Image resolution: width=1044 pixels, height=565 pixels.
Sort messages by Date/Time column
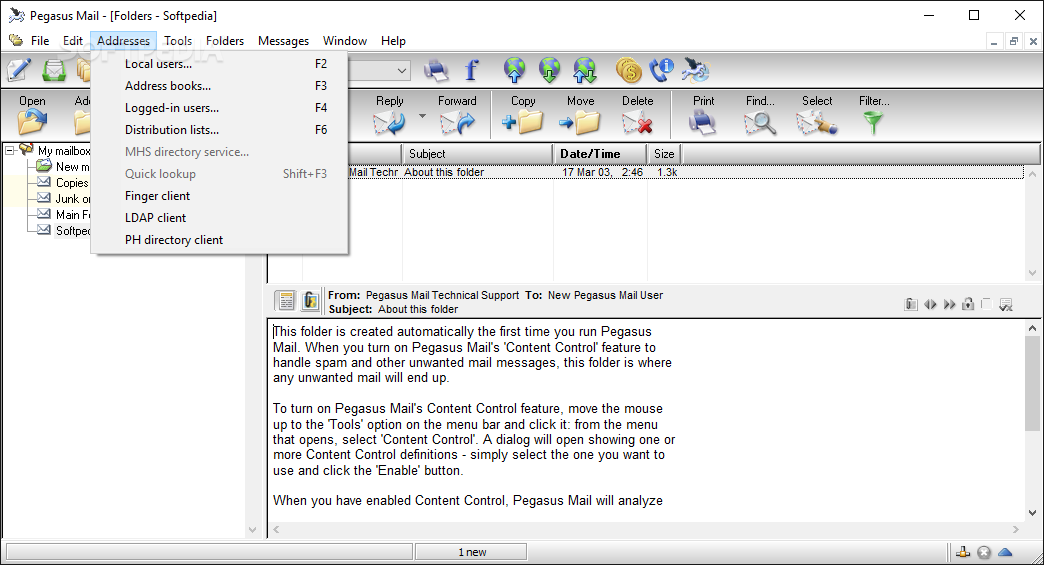(x=600, y=154)
